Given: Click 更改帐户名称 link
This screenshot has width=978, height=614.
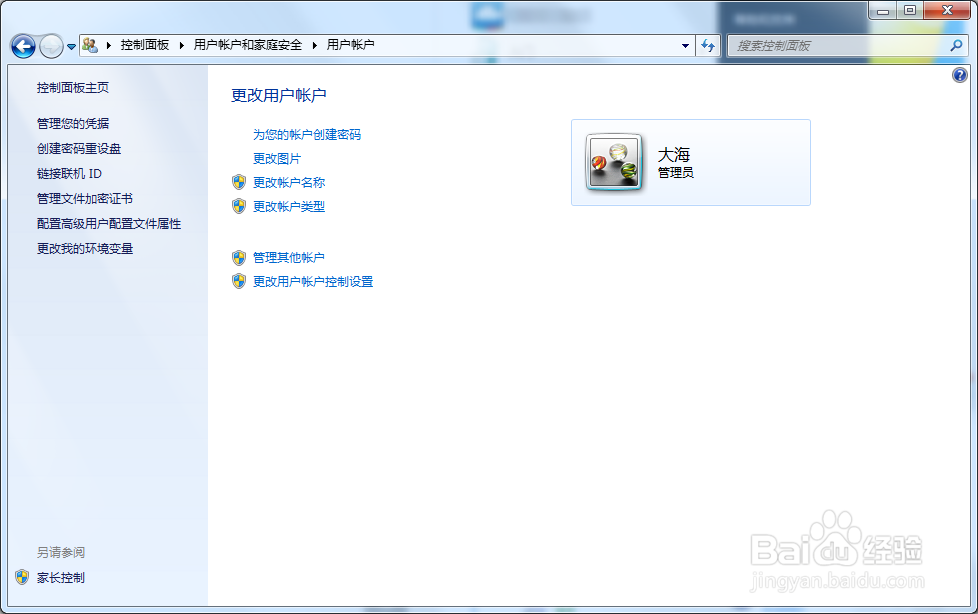Looking at the screenshot, I should point(289,182).
